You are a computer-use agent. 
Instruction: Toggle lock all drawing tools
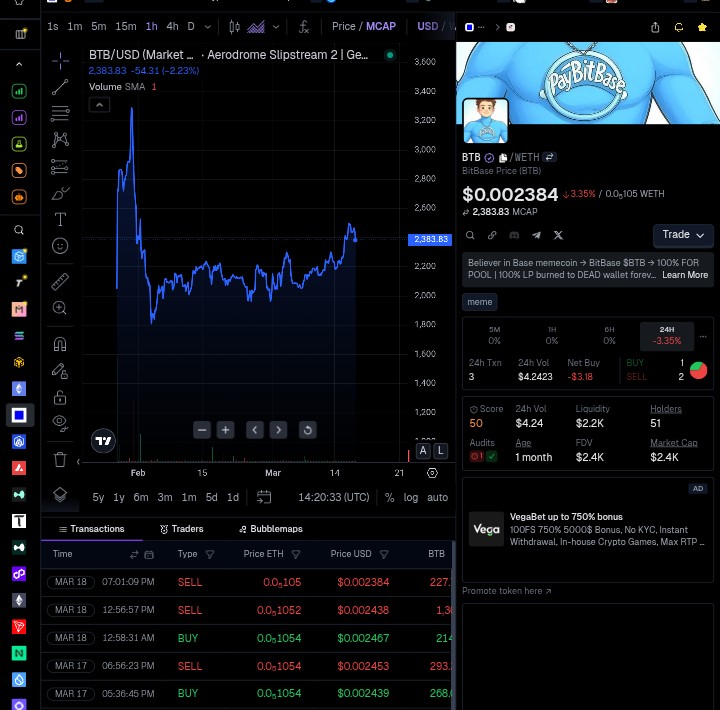(60, 398)
